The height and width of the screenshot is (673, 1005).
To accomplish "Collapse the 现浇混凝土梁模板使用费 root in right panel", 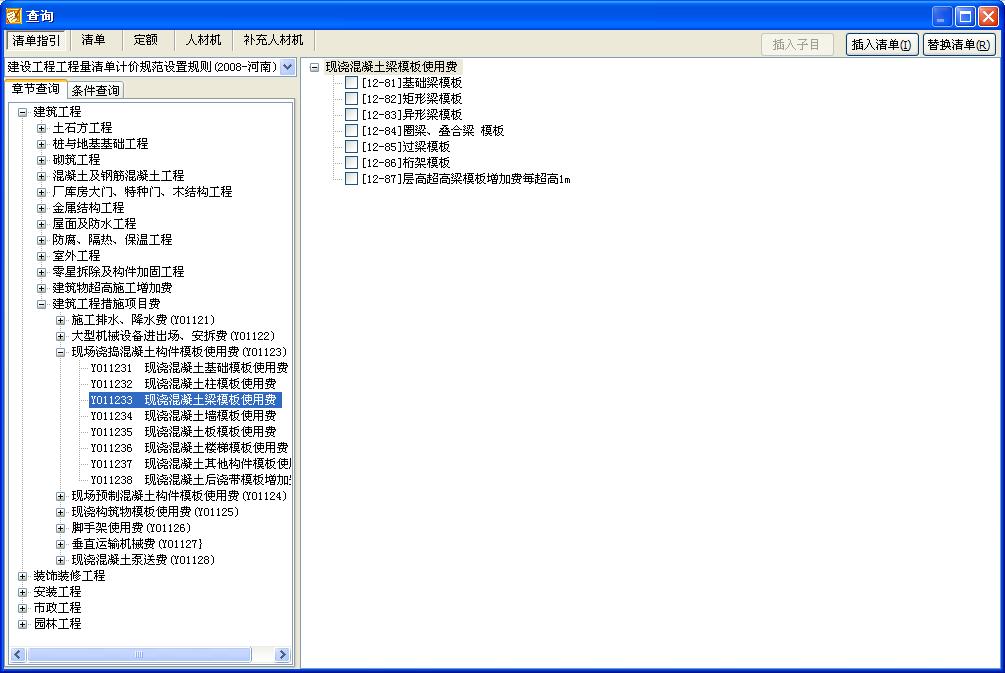I will tap(315, 67).
